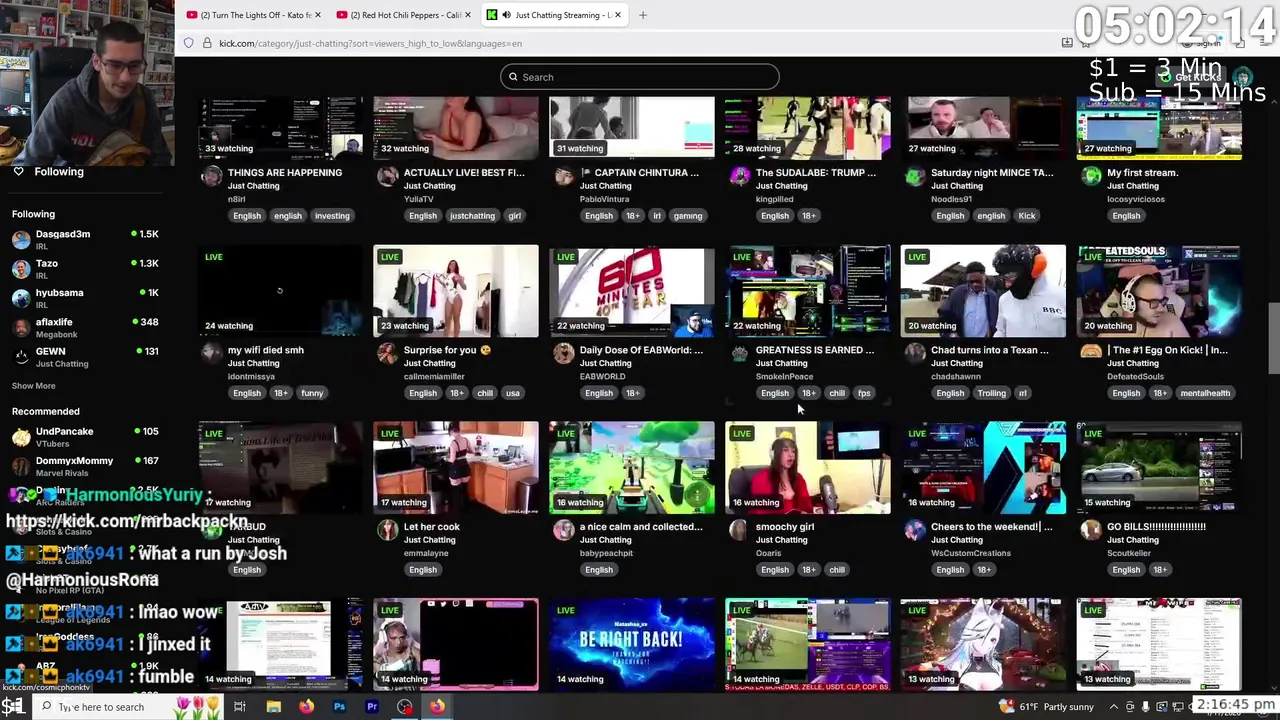This screenshot has width=1280, height=720.
Task: Click the audio icon on Just Chatting tab
Action: 506,15
